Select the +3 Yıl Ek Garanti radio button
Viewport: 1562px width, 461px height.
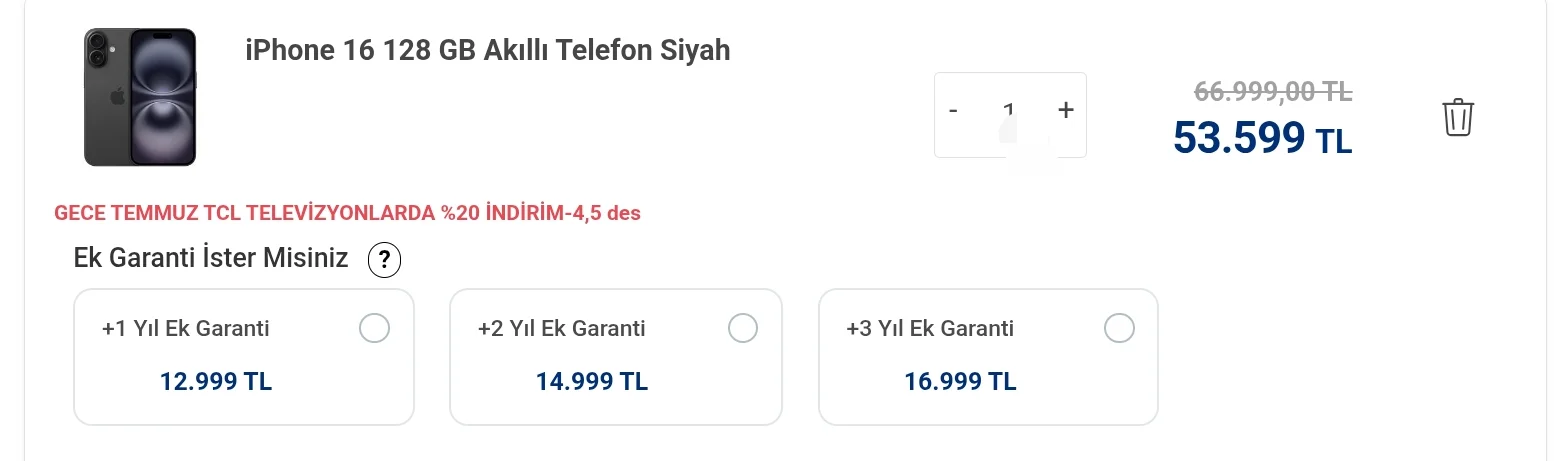(1119, 328)
